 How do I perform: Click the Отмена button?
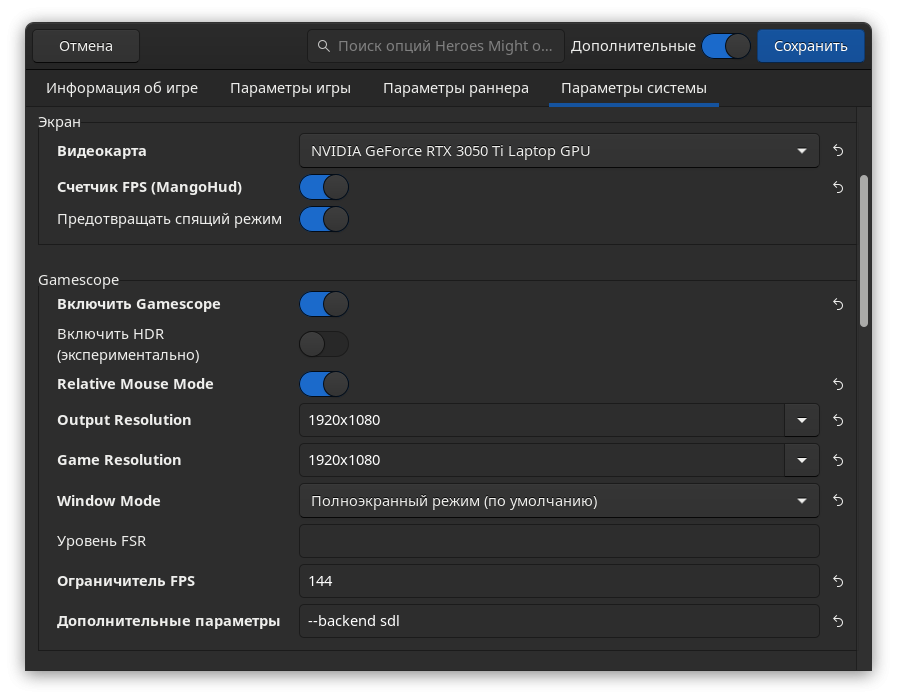click(86, 46)
